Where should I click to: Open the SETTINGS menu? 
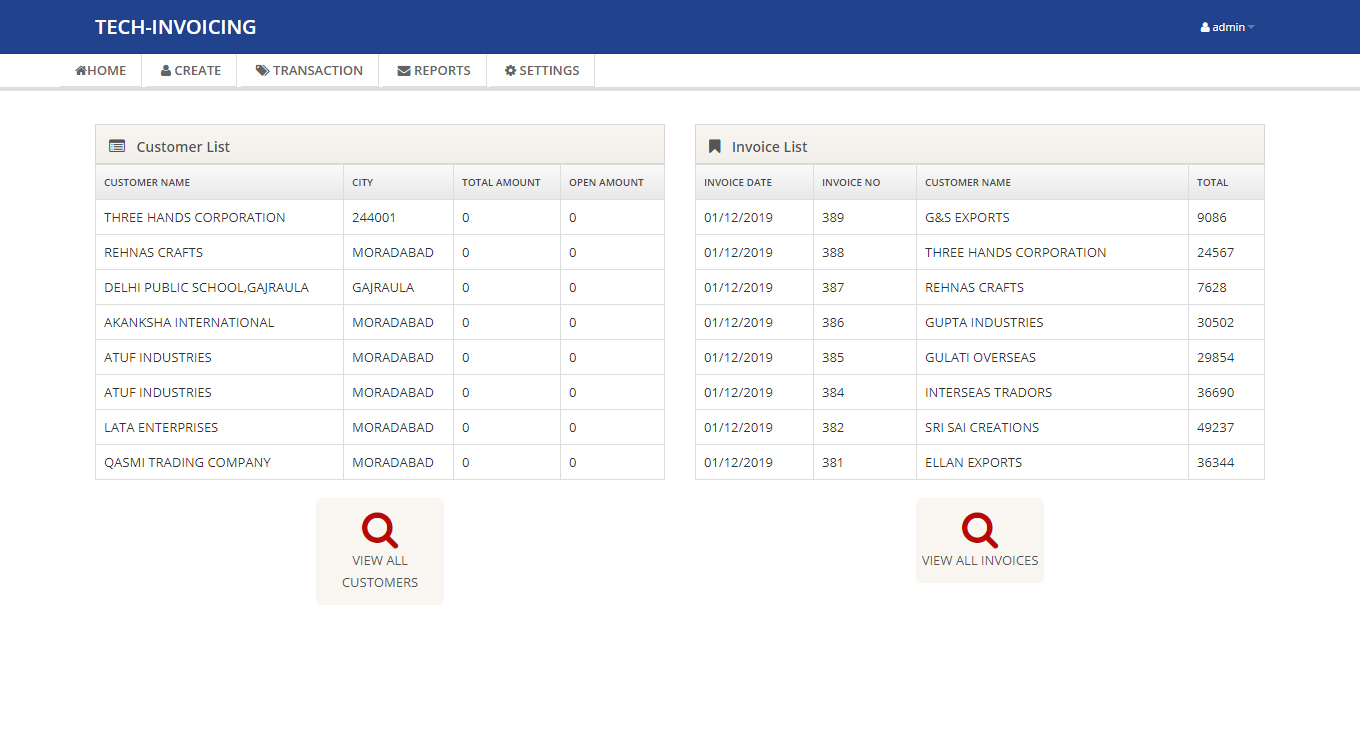click(x=542, y=71)
